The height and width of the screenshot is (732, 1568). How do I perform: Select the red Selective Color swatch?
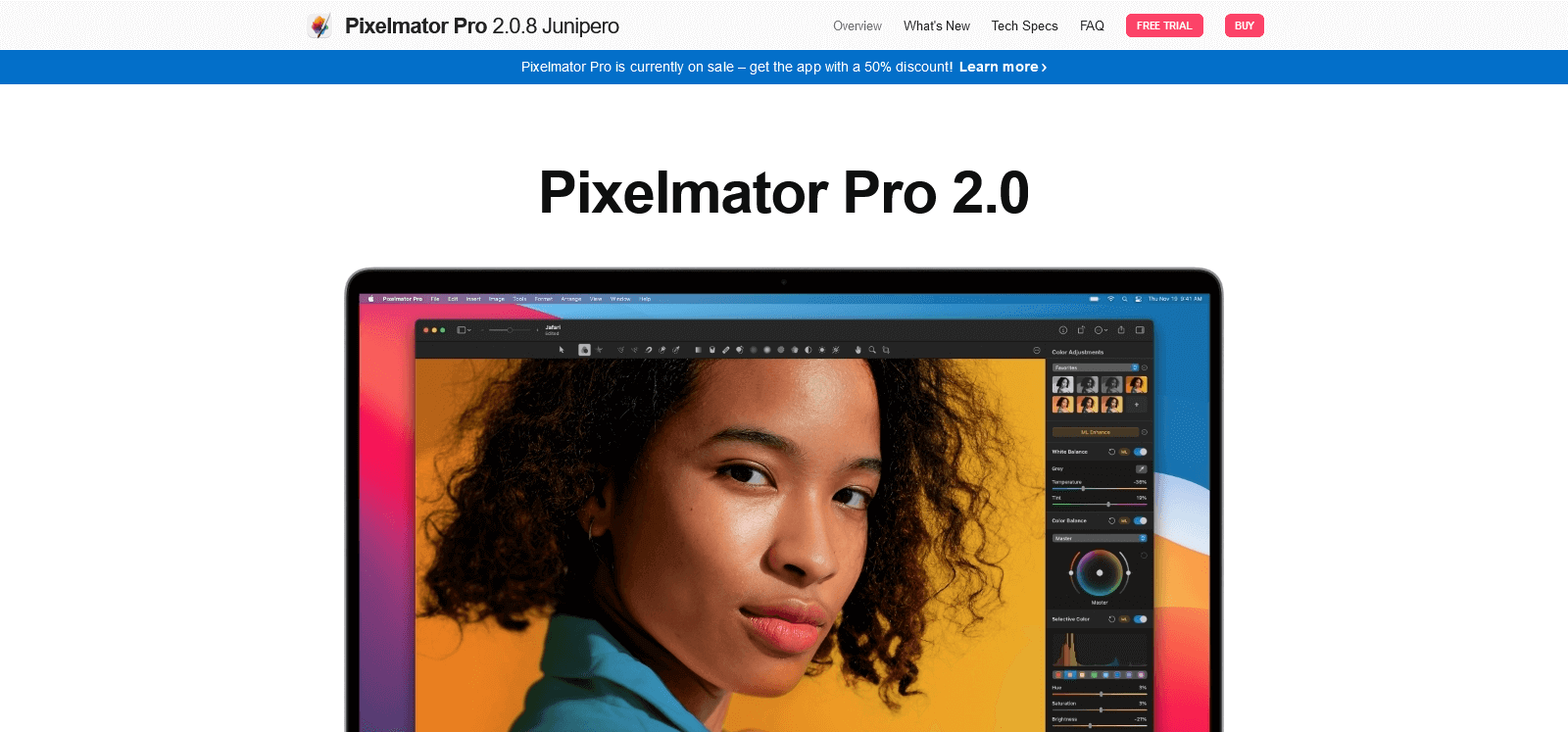[1058, 675]
